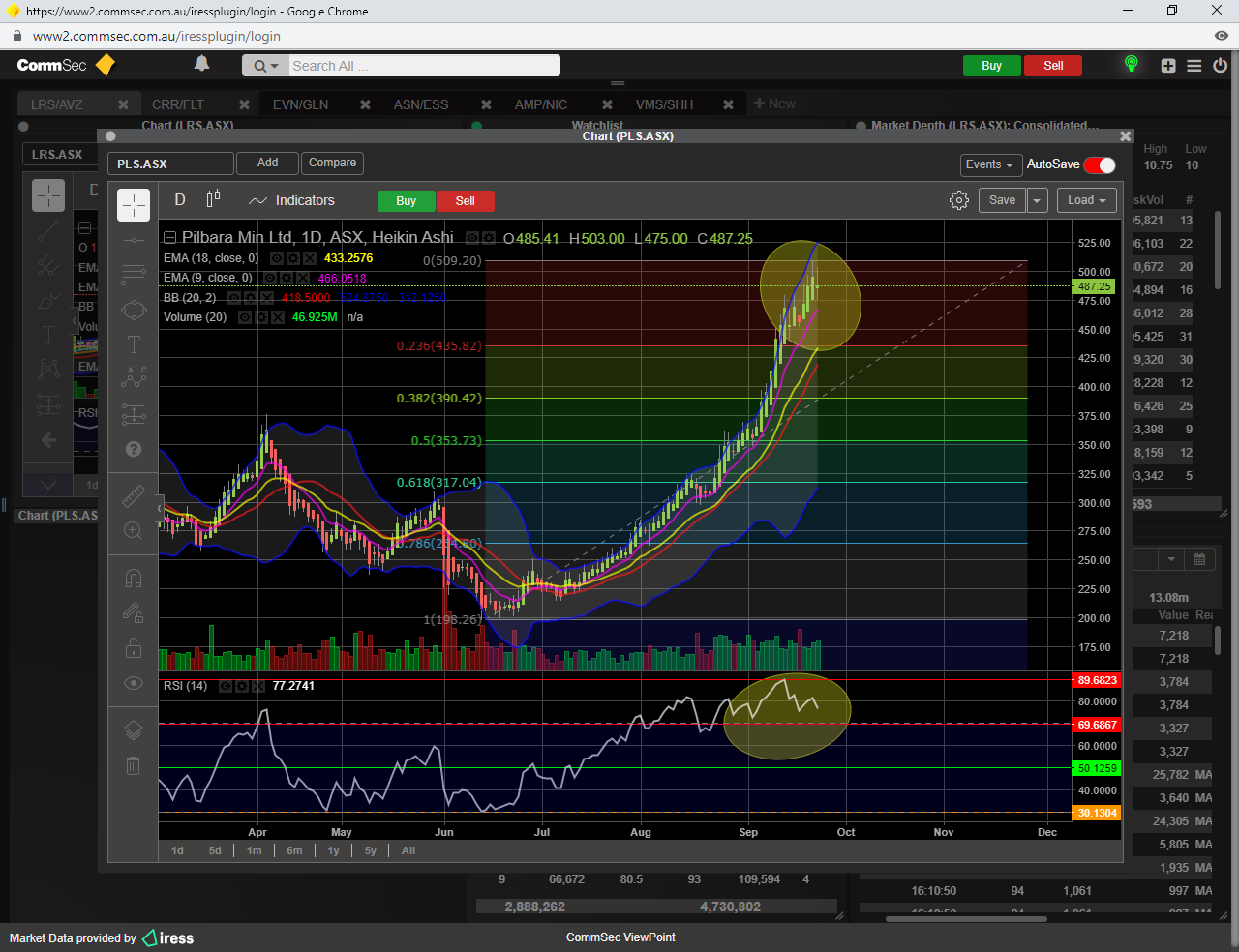Open the Fibonacci retracement lines tool
1239x952 pixels.
click(x=134, y=275)
